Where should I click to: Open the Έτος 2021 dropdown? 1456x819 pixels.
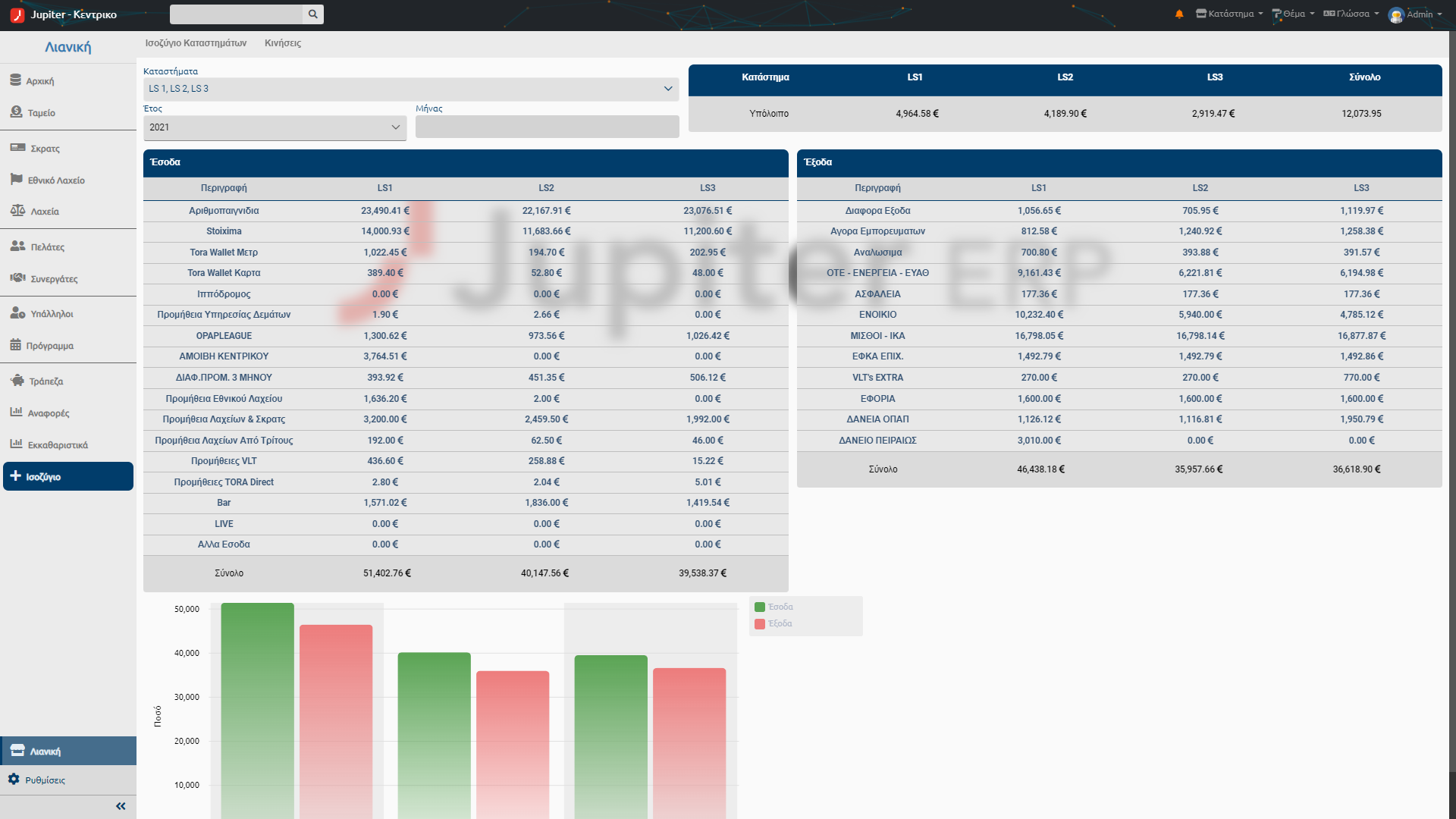(x=275, y=127)
